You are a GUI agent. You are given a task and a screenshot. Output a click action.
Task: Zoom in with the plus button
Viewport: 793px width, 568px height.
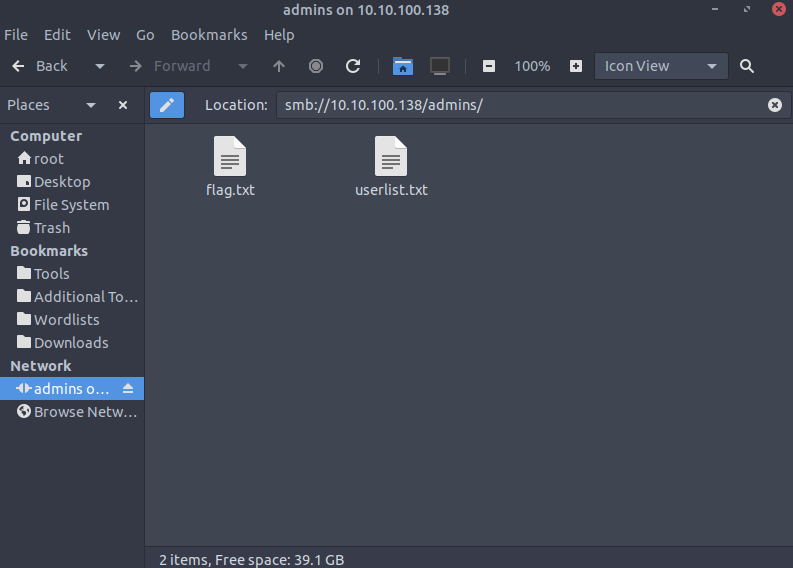[576, 66]
